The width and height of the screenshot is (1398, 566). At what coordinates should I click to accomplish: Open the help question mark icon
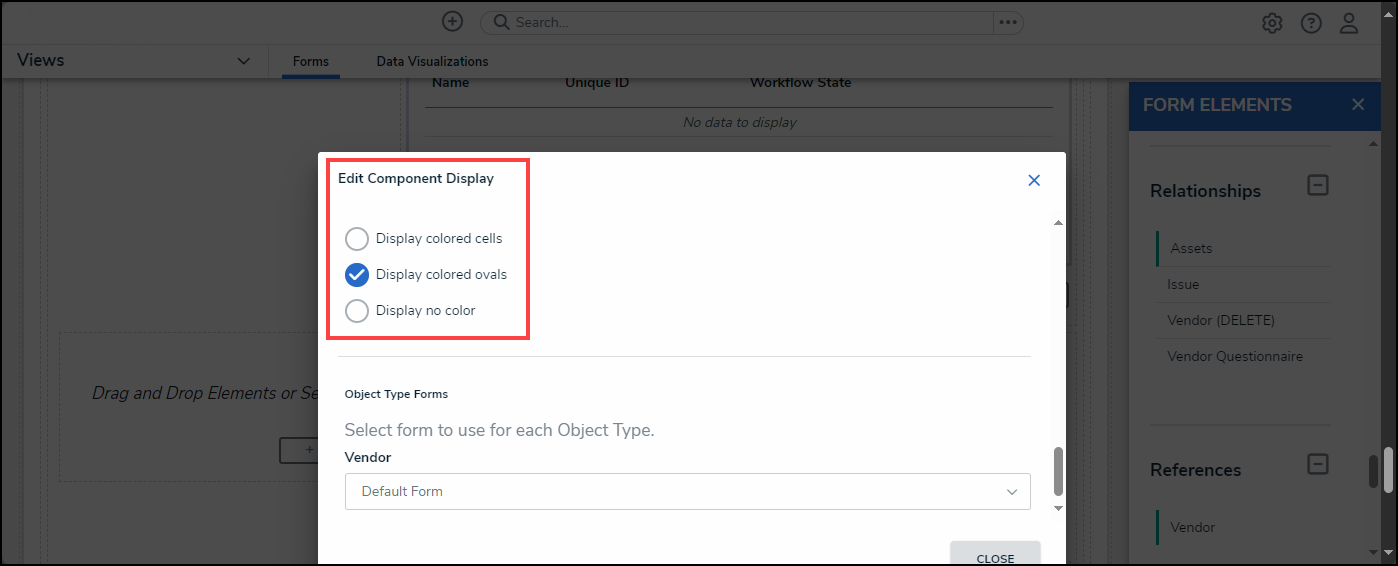(1311, 23)
